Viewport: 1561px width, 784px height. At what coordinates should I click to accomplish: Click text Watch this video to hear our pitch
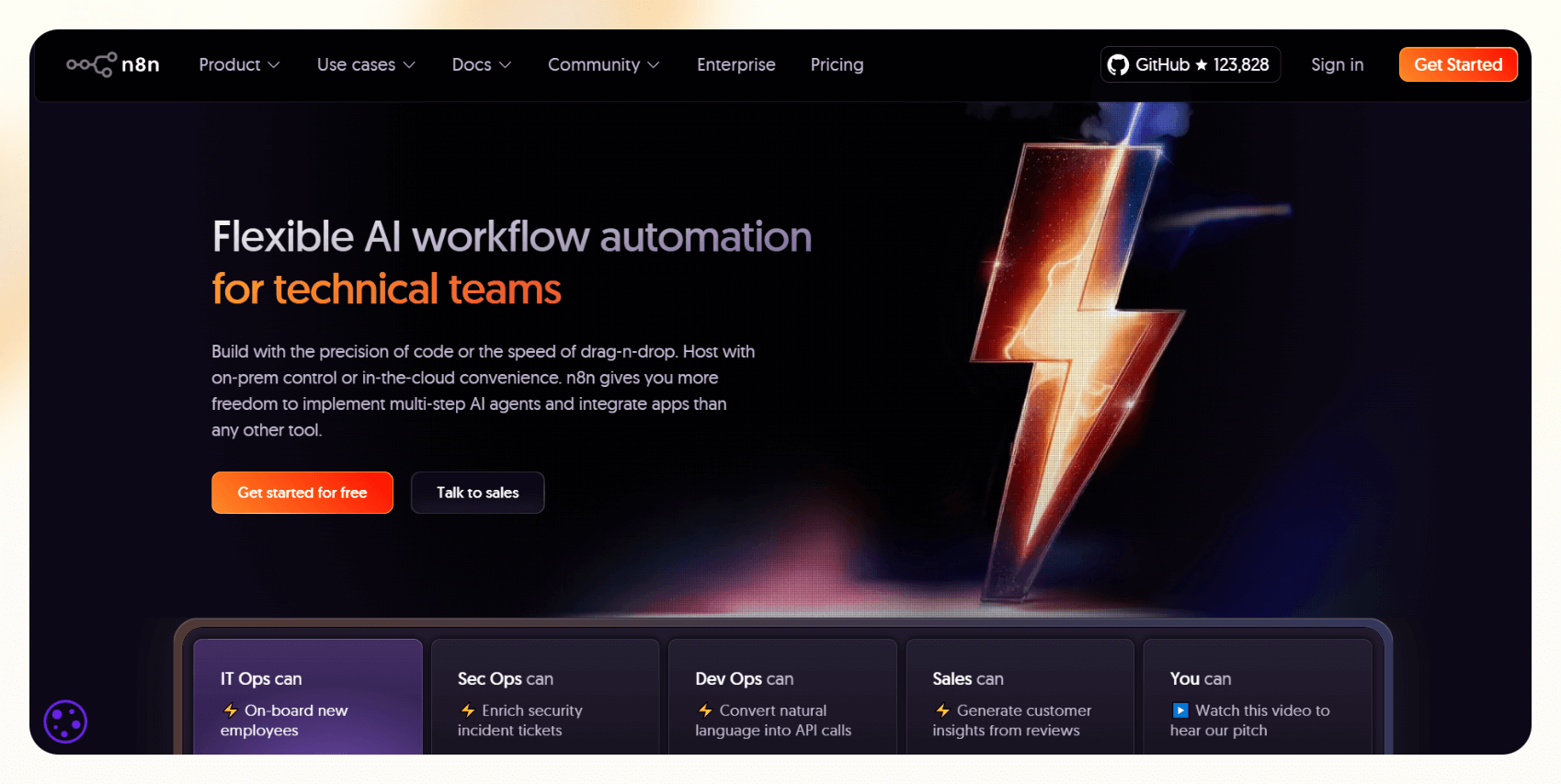(x=1250, y=721)
